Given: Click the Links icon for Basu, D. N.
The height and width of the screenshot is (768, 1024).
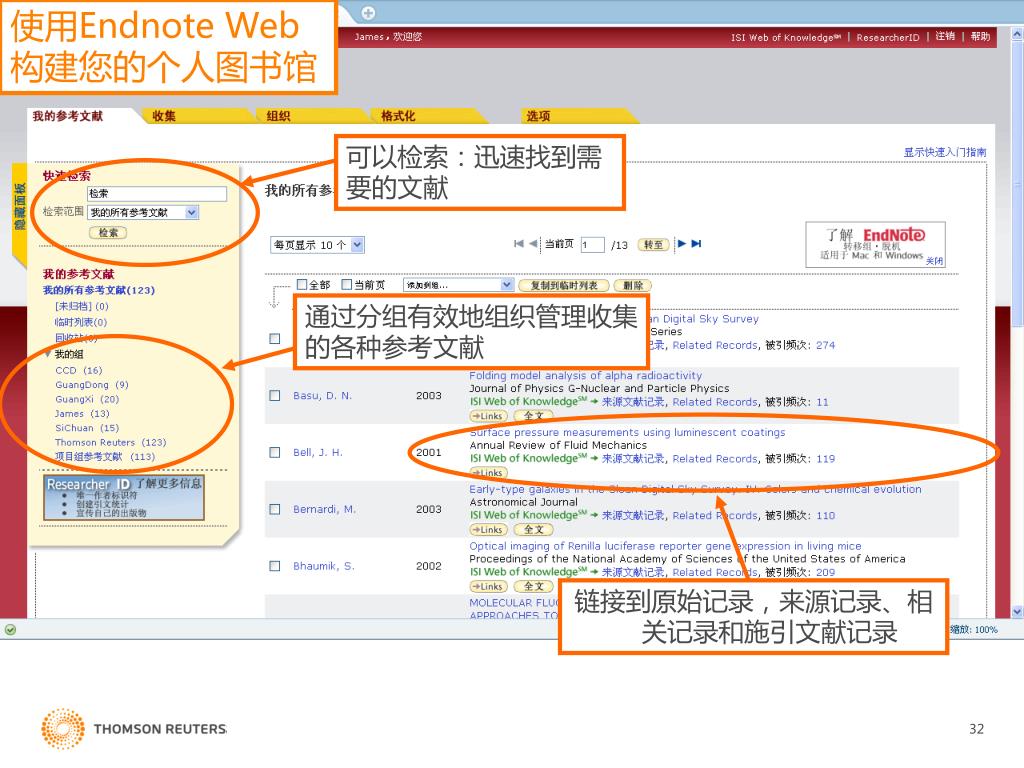Looking at the screenshot, I should pos(488,416).
